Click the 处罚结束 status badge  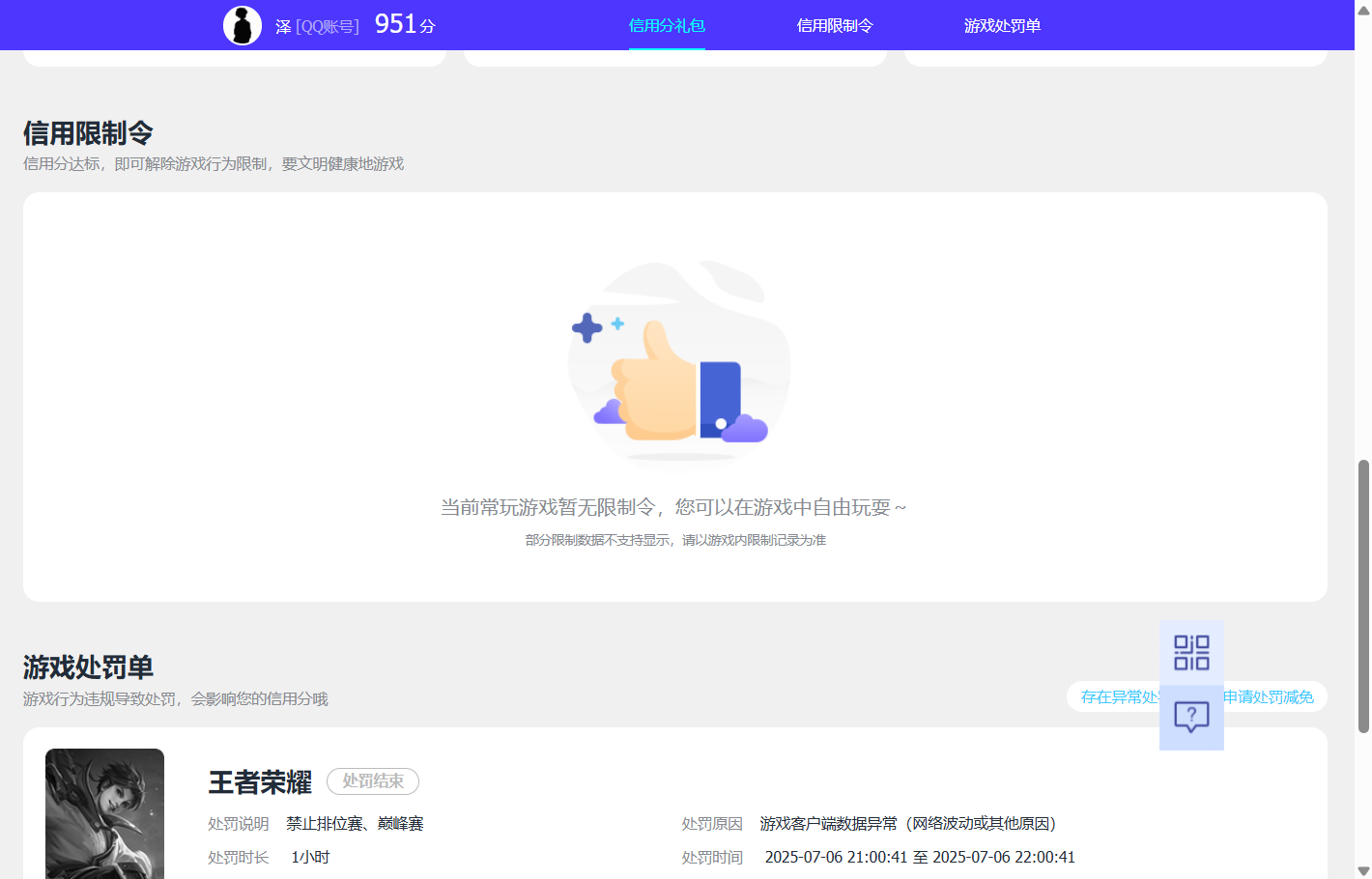click(x=373, y=781)
